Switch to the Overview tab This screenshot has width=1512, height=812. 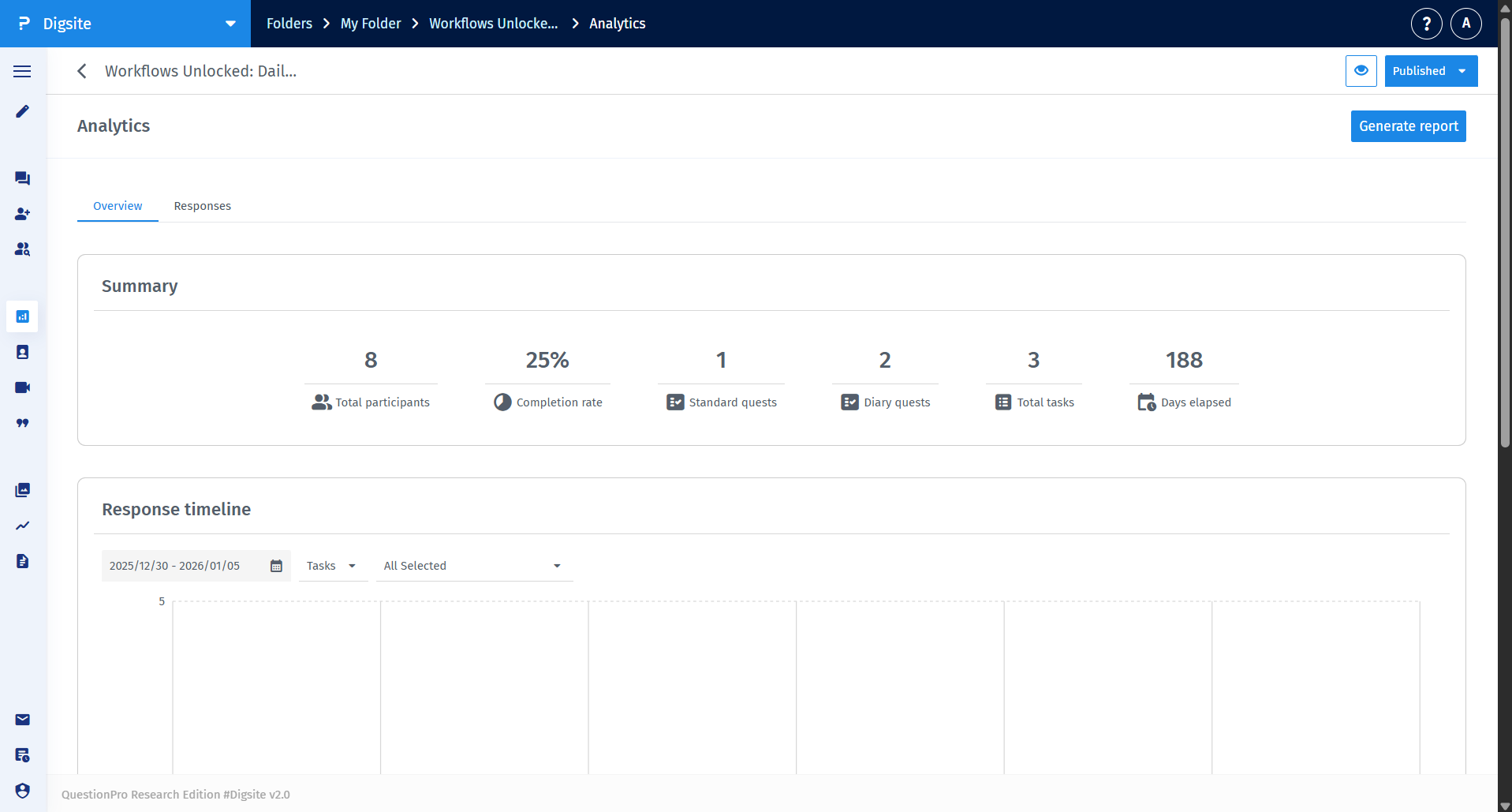click(x=118, y=206)
